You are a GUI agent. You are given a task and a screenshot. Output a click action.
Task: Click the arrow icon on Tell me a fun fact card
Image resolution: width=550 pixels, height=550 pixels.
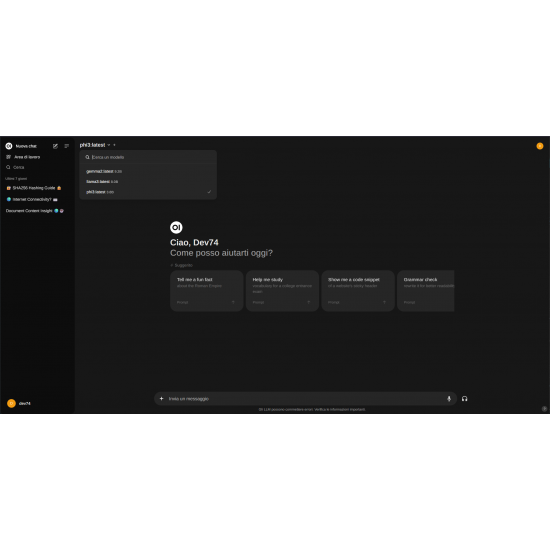click(x=233, y=302)
